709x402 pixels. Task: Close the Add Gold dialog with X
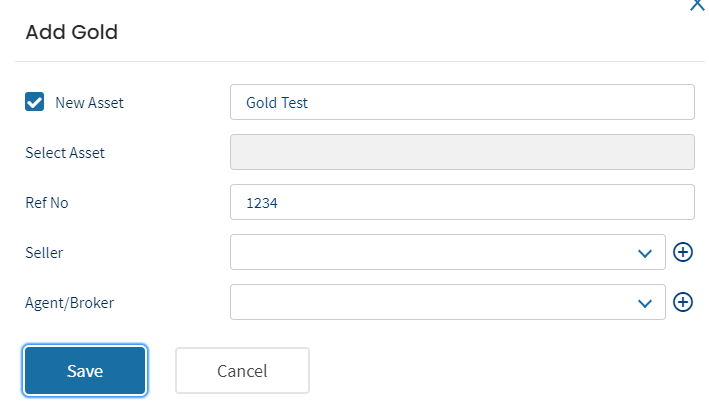(x=697, y=5)
